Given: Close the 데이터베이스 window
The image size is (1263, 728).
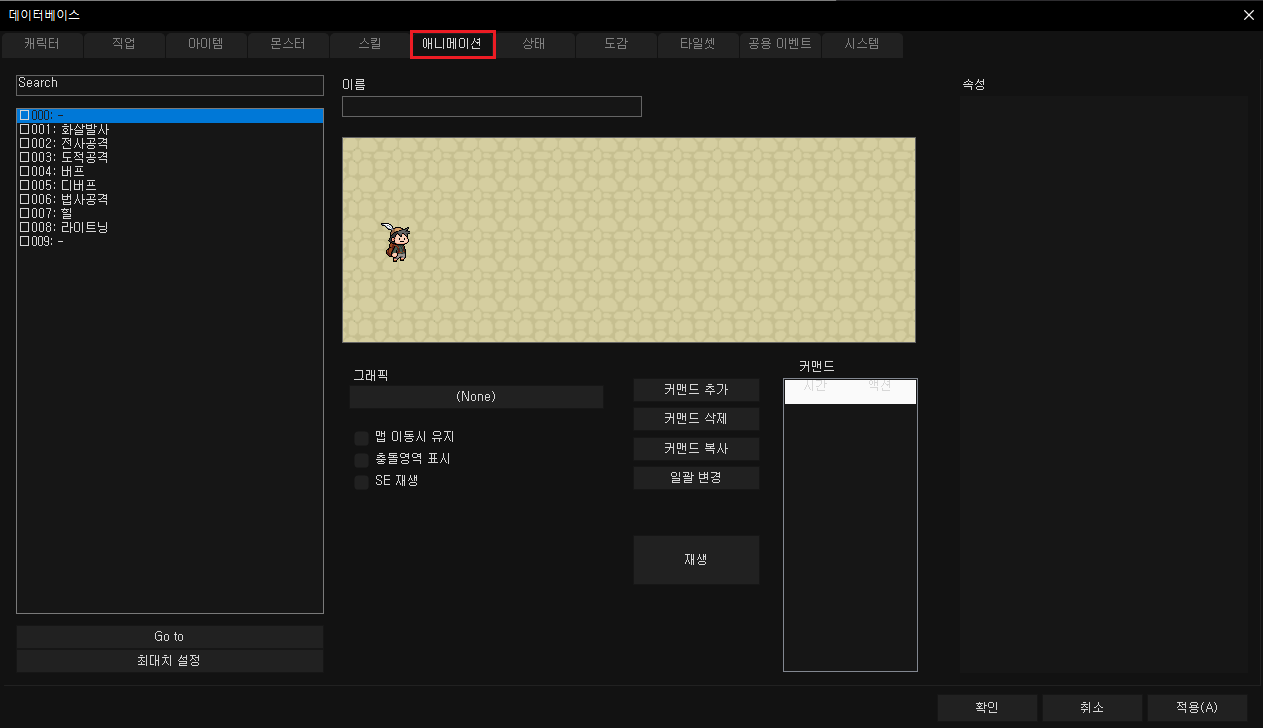Looking at the screenshot, I should [1247, 15].
